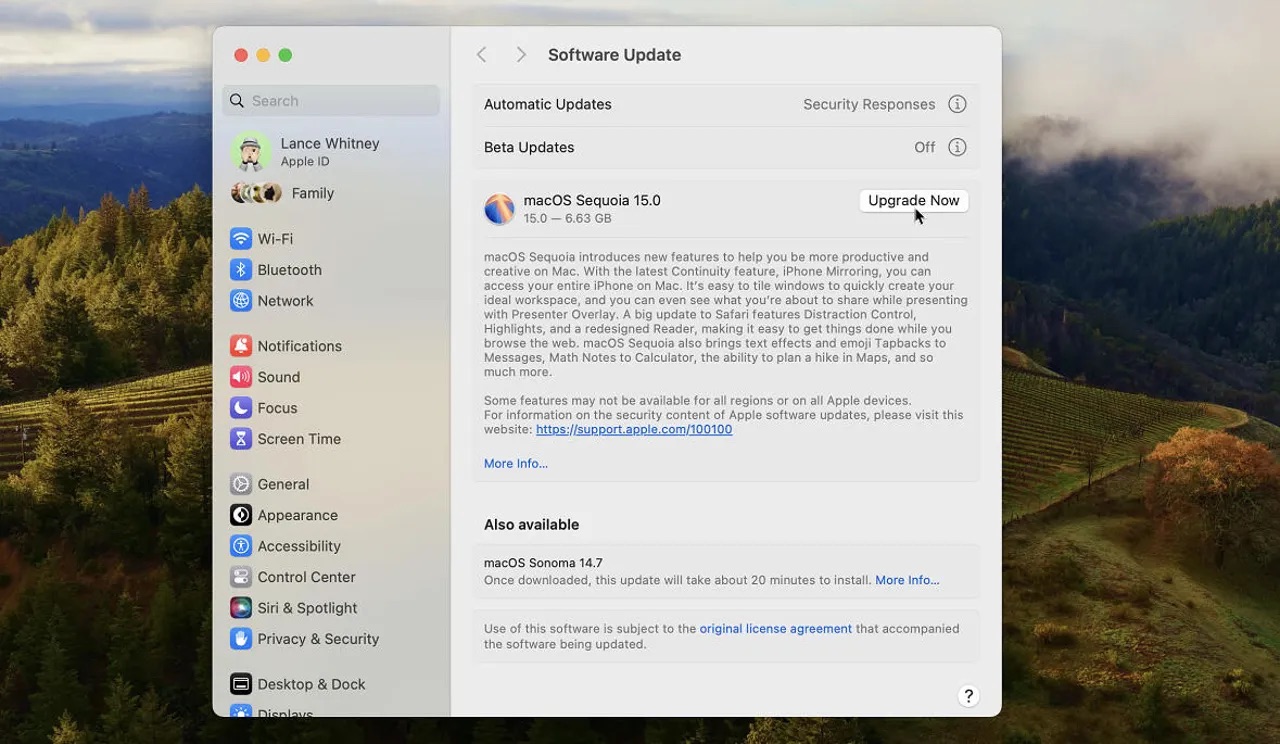Click the Control Center icon
This screenshot has width=1280, height=744.
click(241, 577)
